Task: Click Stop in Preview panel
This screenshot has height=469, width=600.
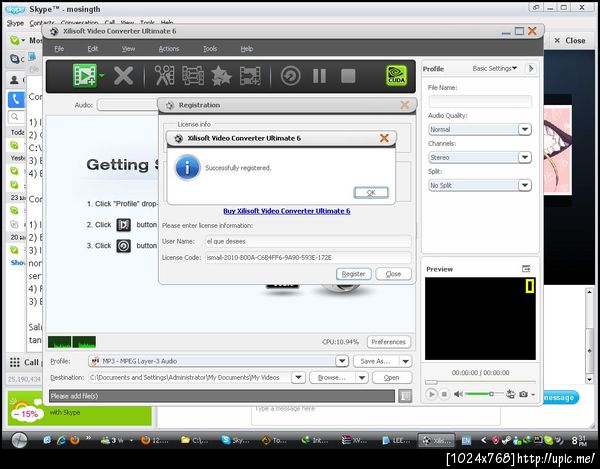Action: (444, 394)
